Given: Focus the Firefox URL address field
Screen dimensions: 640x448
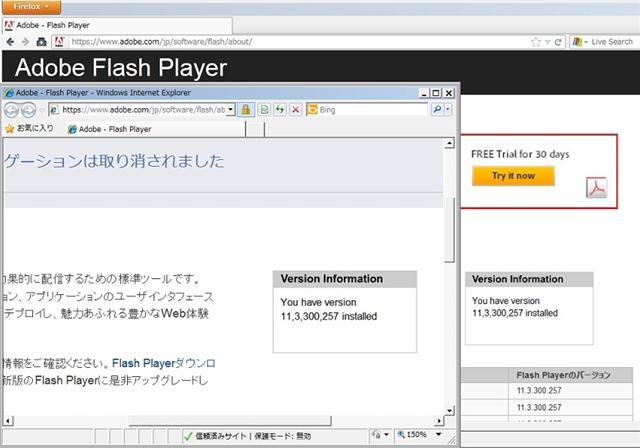Looking at the screenshot, I should click(x=298, y=42).
